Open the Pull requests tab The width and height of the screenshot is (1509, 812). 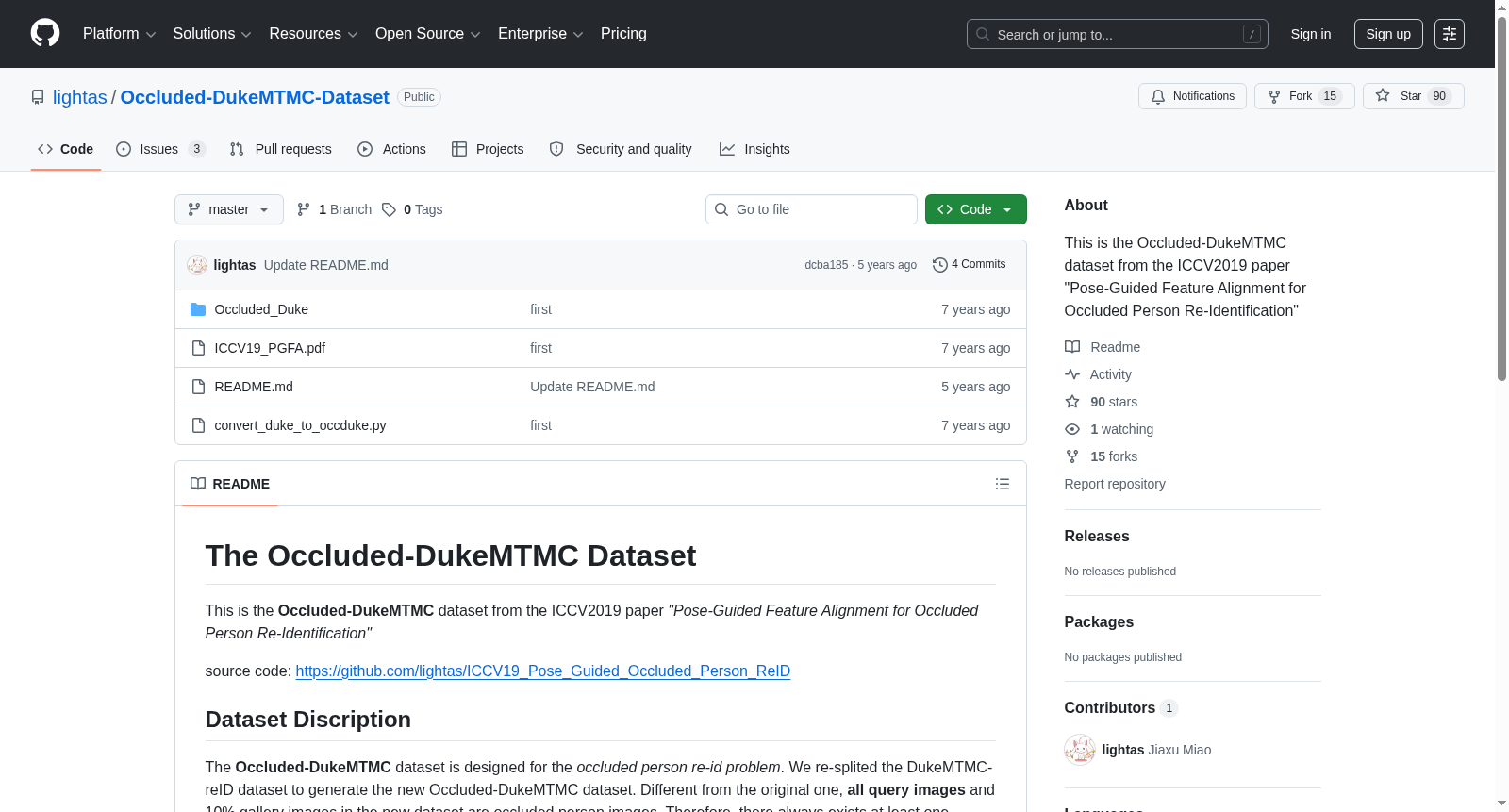[x=281, y=149]
